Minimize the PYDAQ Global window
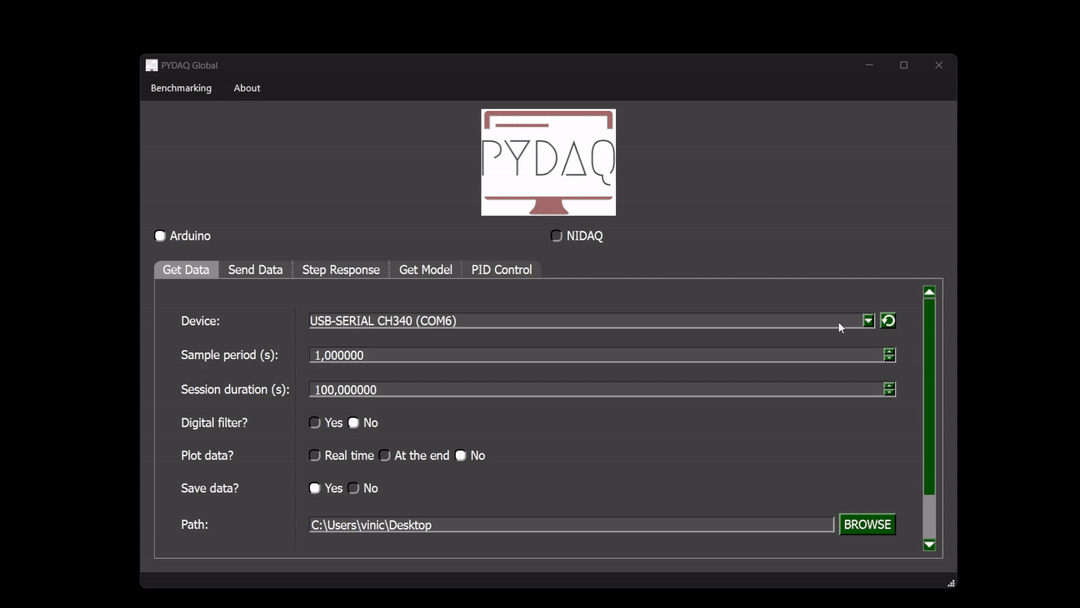Viewport: 1080px width, 608px height. [x=869, y=65]
